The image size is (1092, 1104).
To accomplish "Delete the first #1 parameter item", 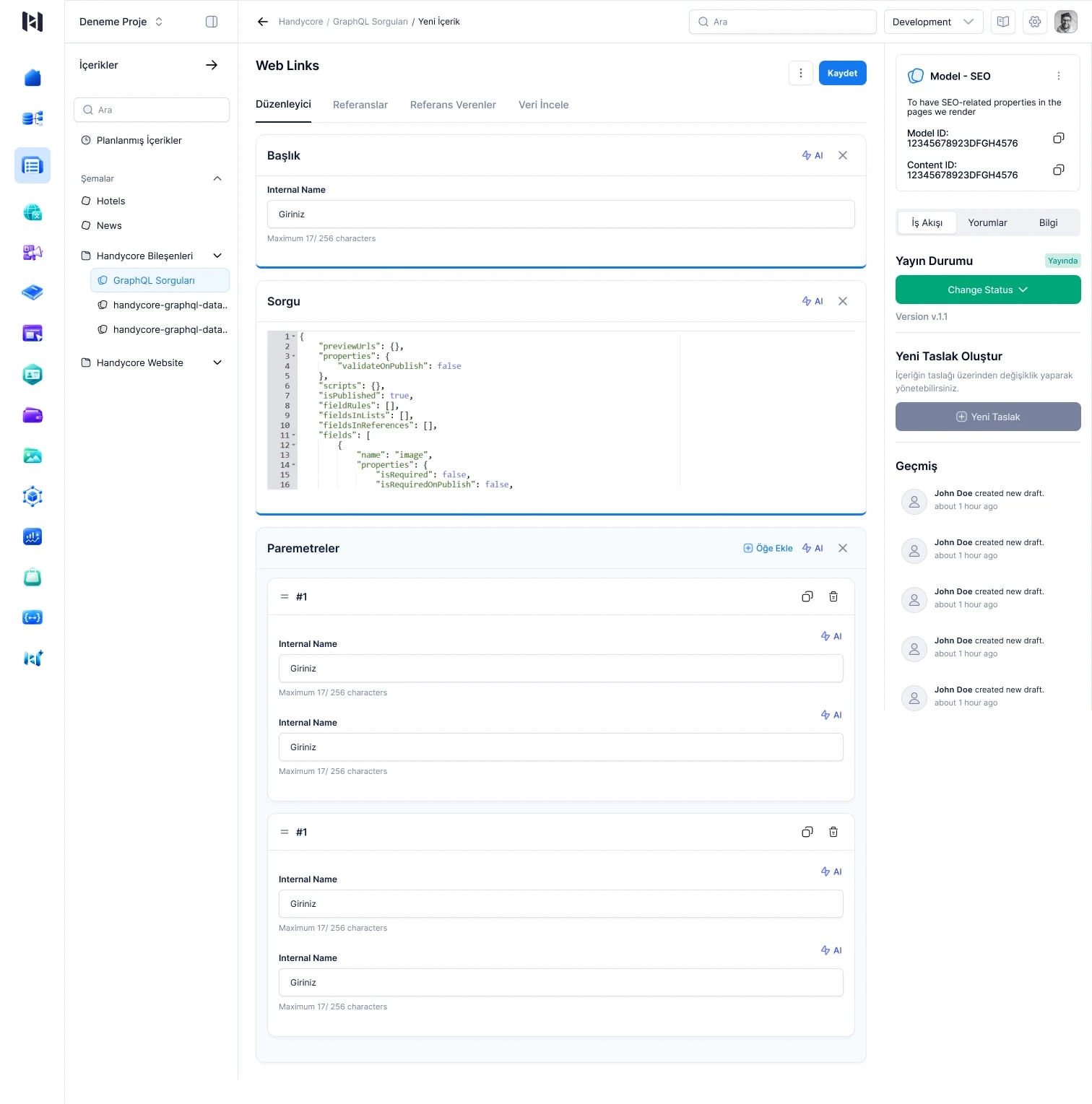I will coord(833,596).
